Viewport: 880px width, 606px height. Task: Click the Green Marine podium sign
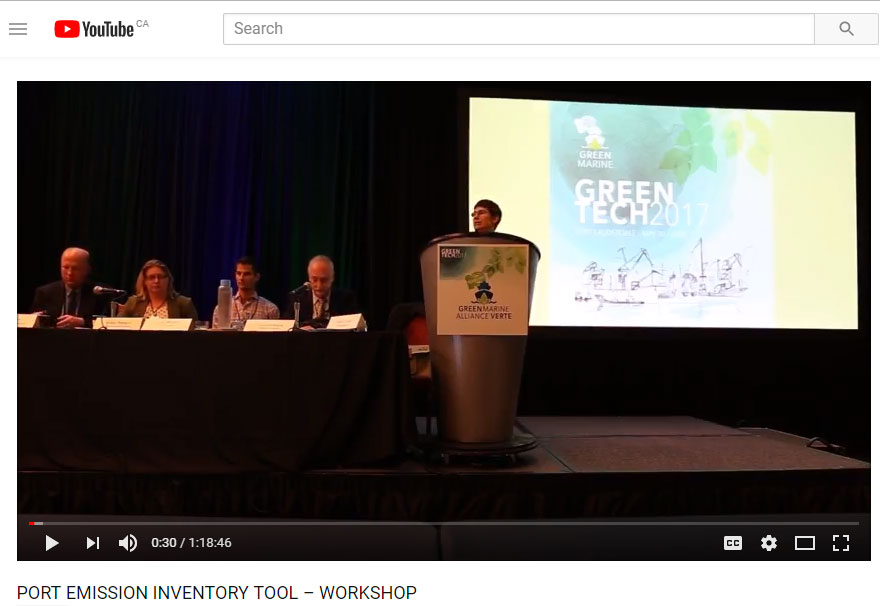(482, 290)
